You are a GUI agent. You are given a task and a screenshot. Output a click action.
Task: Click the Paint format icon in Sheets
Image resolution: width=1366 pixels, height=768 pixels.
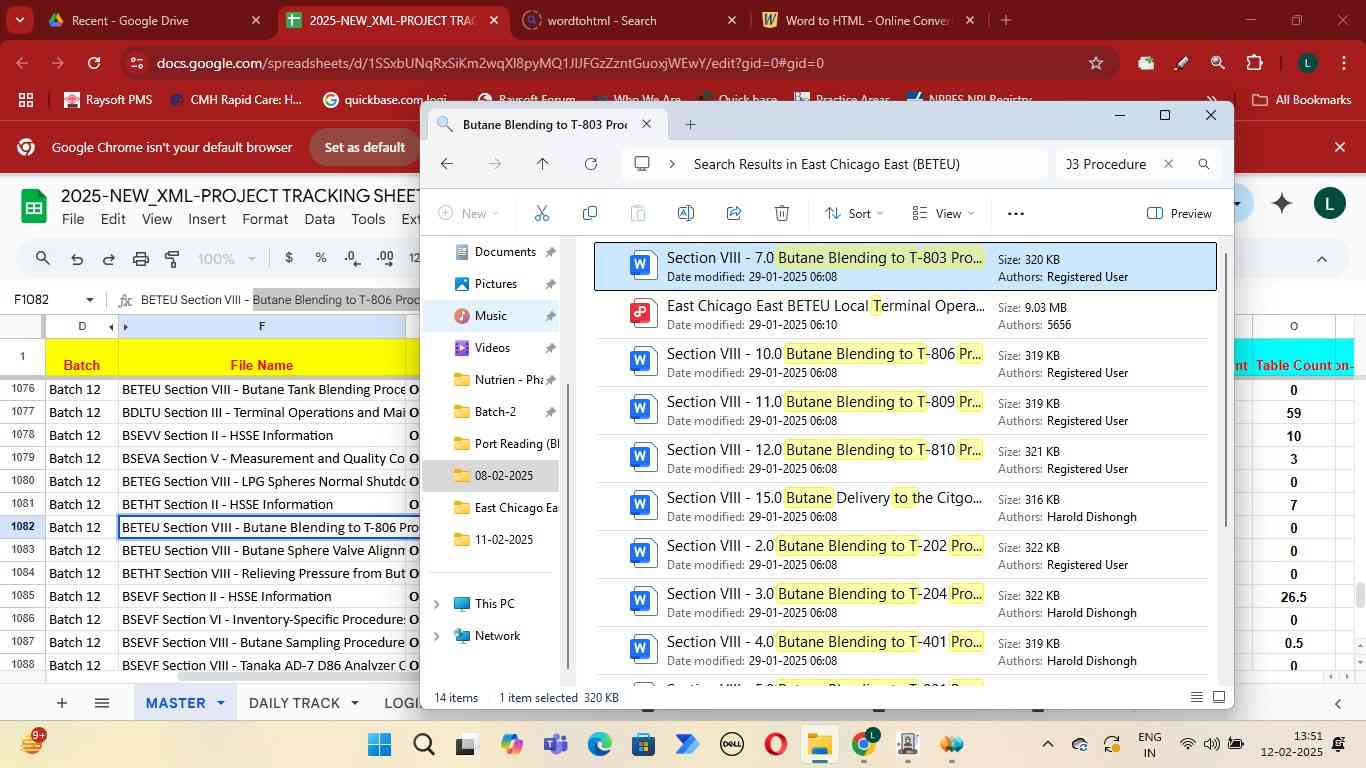tap(172, 258)
